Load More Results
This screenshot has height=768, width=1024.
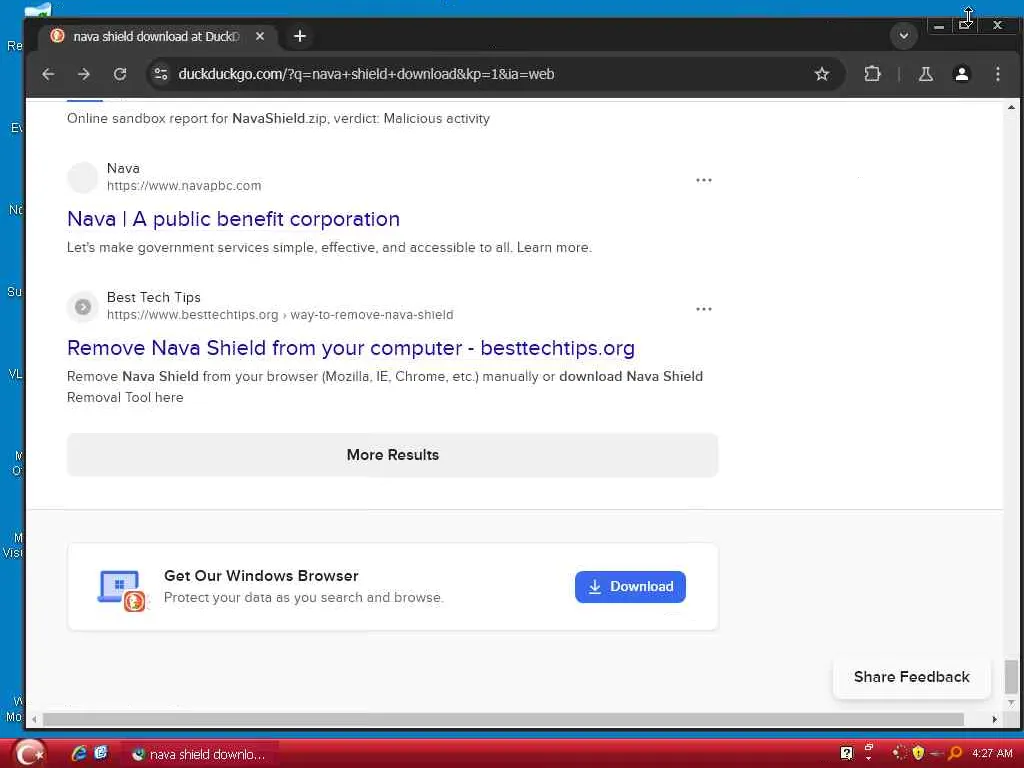point(392,455)
